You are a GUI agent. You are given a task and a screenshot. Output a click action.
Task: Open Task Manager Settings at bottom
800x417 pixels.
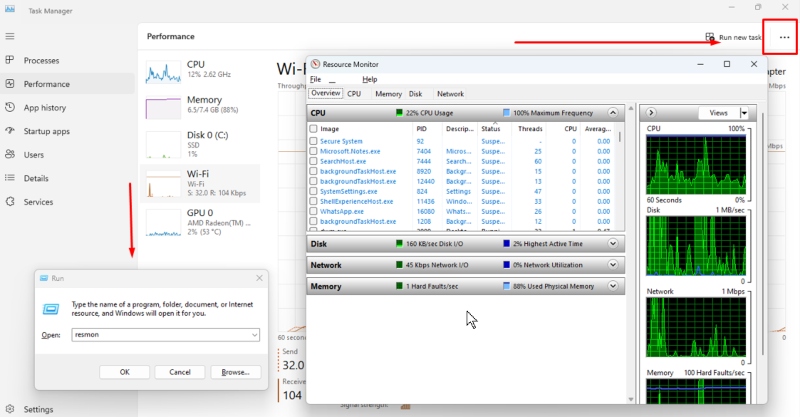(x=37, y=409)
